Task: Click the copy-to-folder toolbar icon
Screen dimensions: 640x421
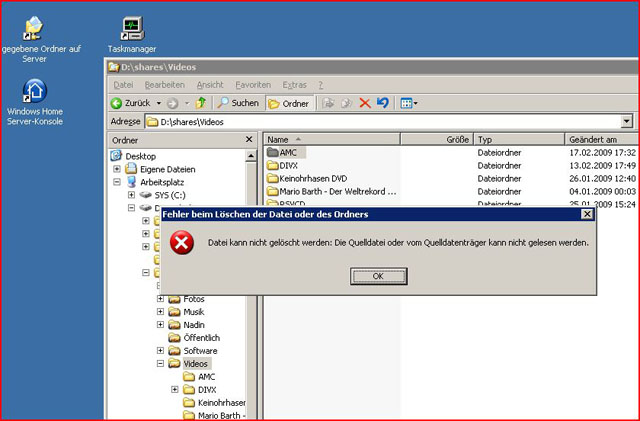Action: 346,103
